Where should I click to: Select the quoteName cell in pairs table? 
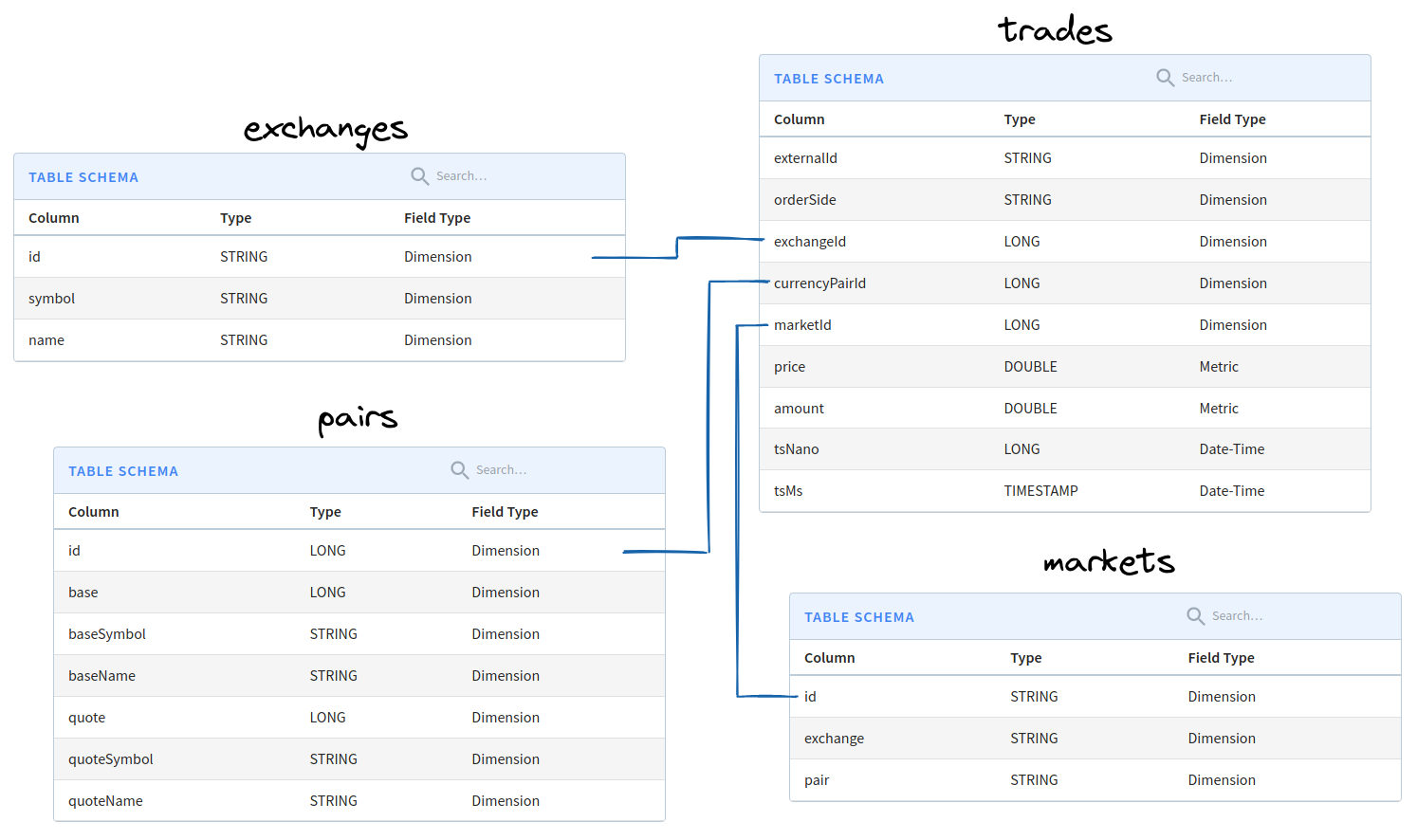[105, 801]
